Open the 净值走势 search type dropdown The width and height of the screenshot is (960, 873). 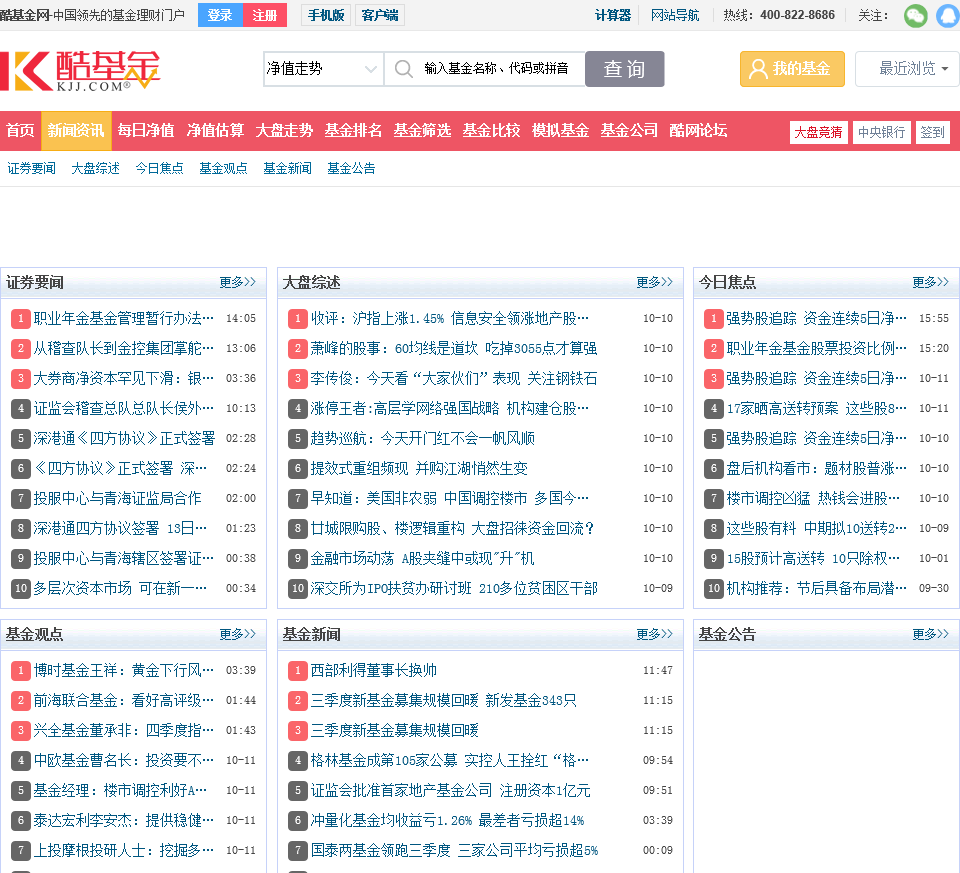click(323, 69)
